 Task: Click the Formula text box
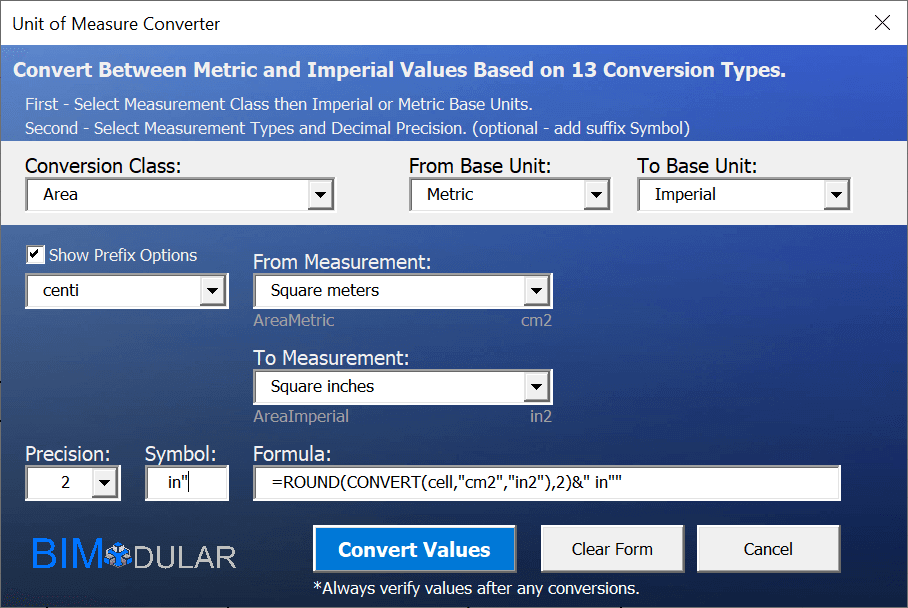pos(546,483)
